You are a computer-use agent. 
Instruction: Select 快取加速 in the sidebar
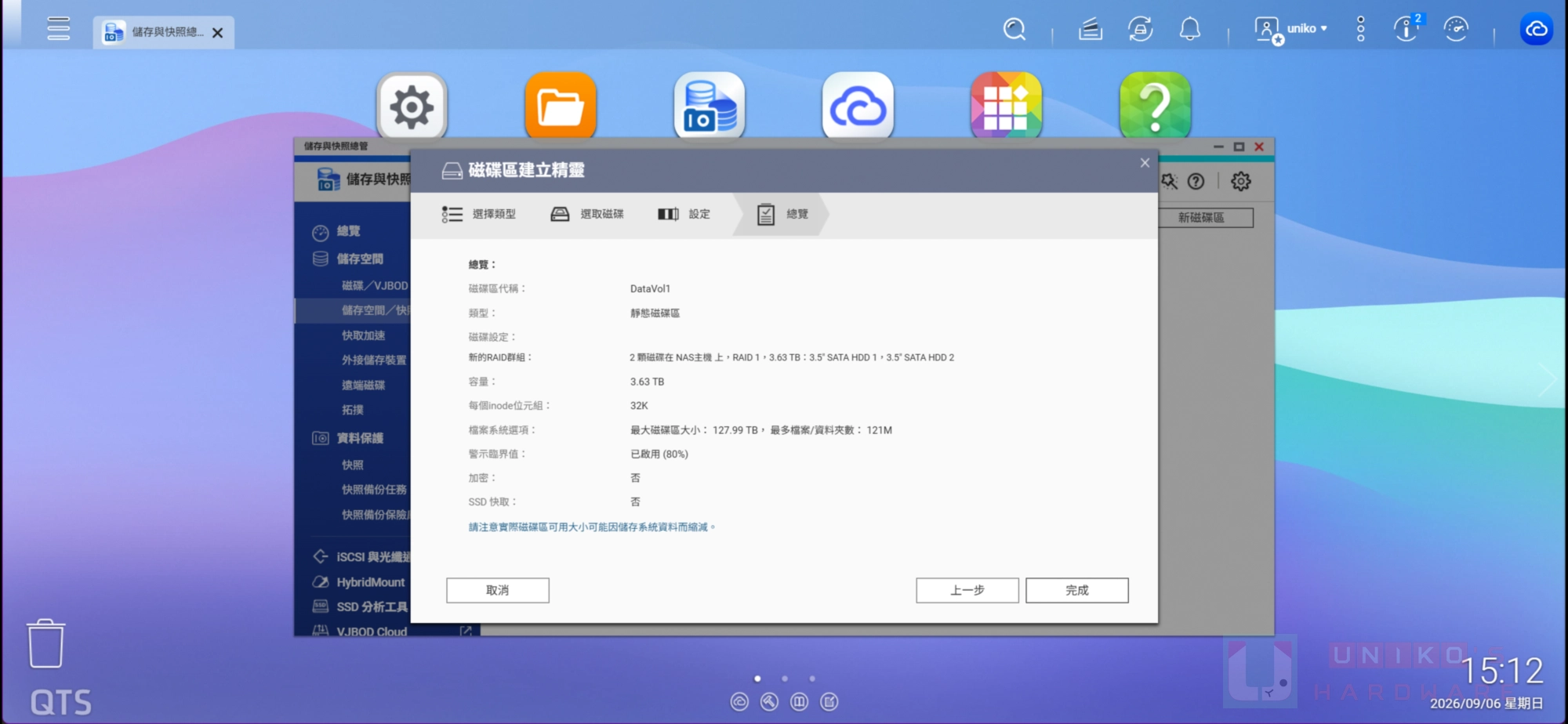coord(364,335)
